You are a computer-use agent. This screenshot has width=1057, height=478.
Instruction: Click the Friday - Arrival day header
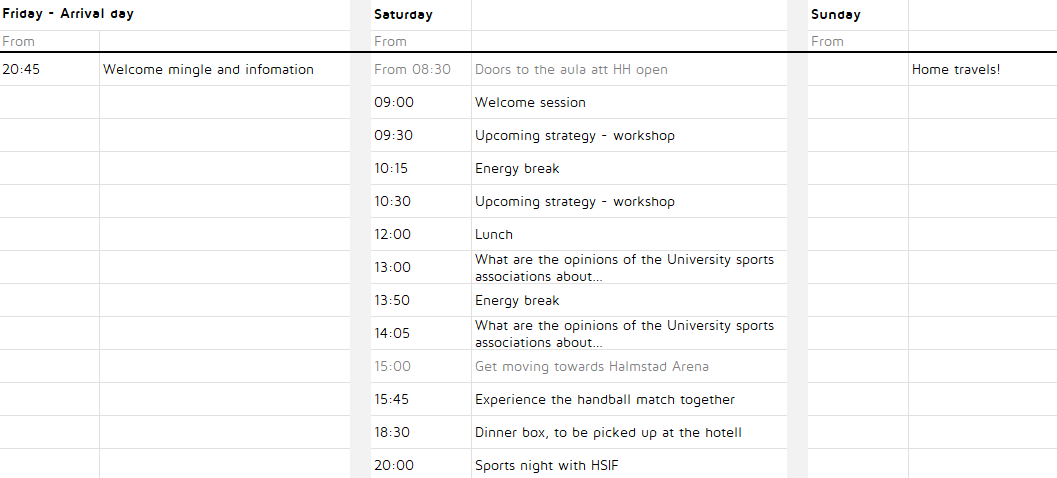[x=68, y=15]
